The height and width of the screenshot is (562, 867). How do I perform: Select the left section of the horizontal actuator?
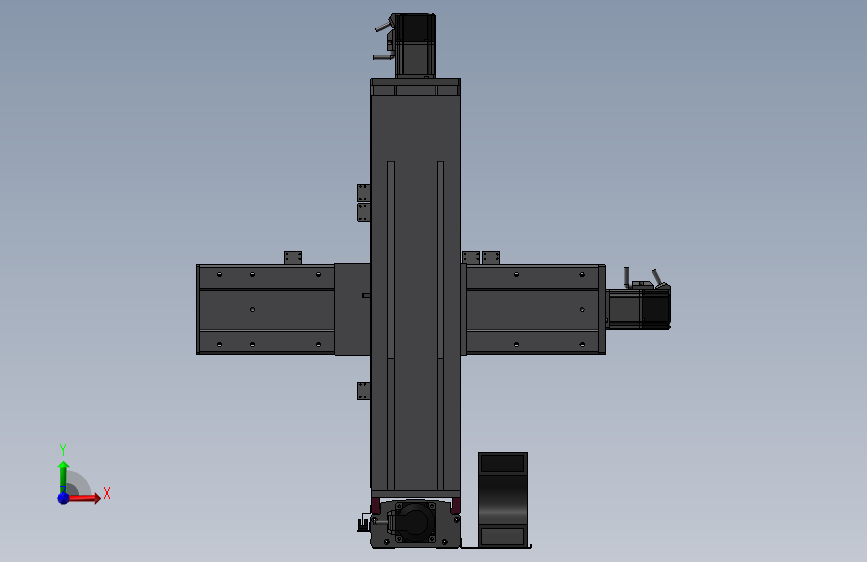pos(265,309)
